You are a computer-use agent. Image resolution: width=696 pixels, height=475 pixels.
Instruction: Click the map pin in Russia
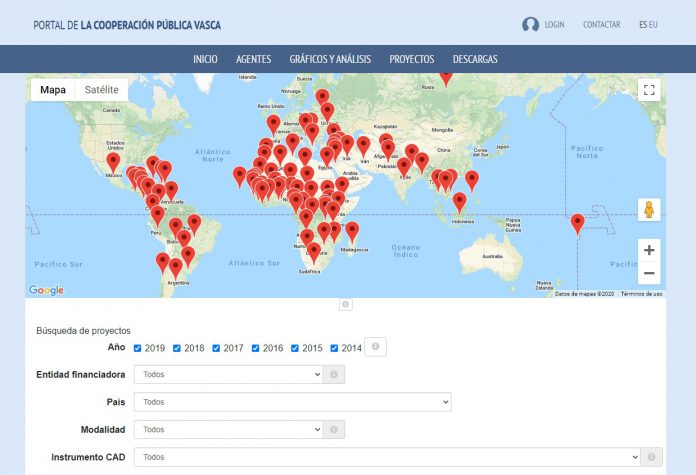coord(446,78)
